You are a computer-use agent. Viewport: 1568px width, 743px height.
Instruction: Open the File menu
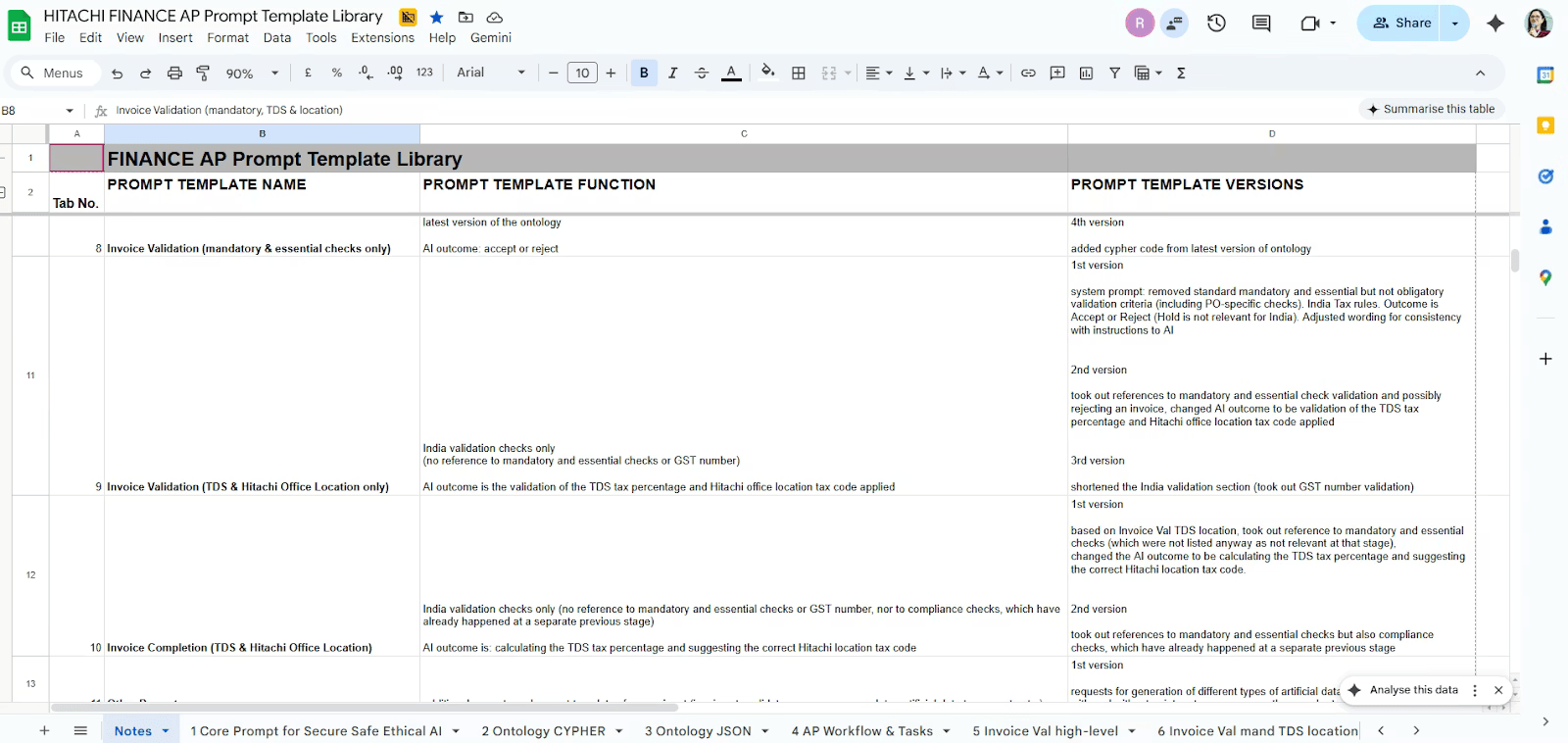pos(55,37)
